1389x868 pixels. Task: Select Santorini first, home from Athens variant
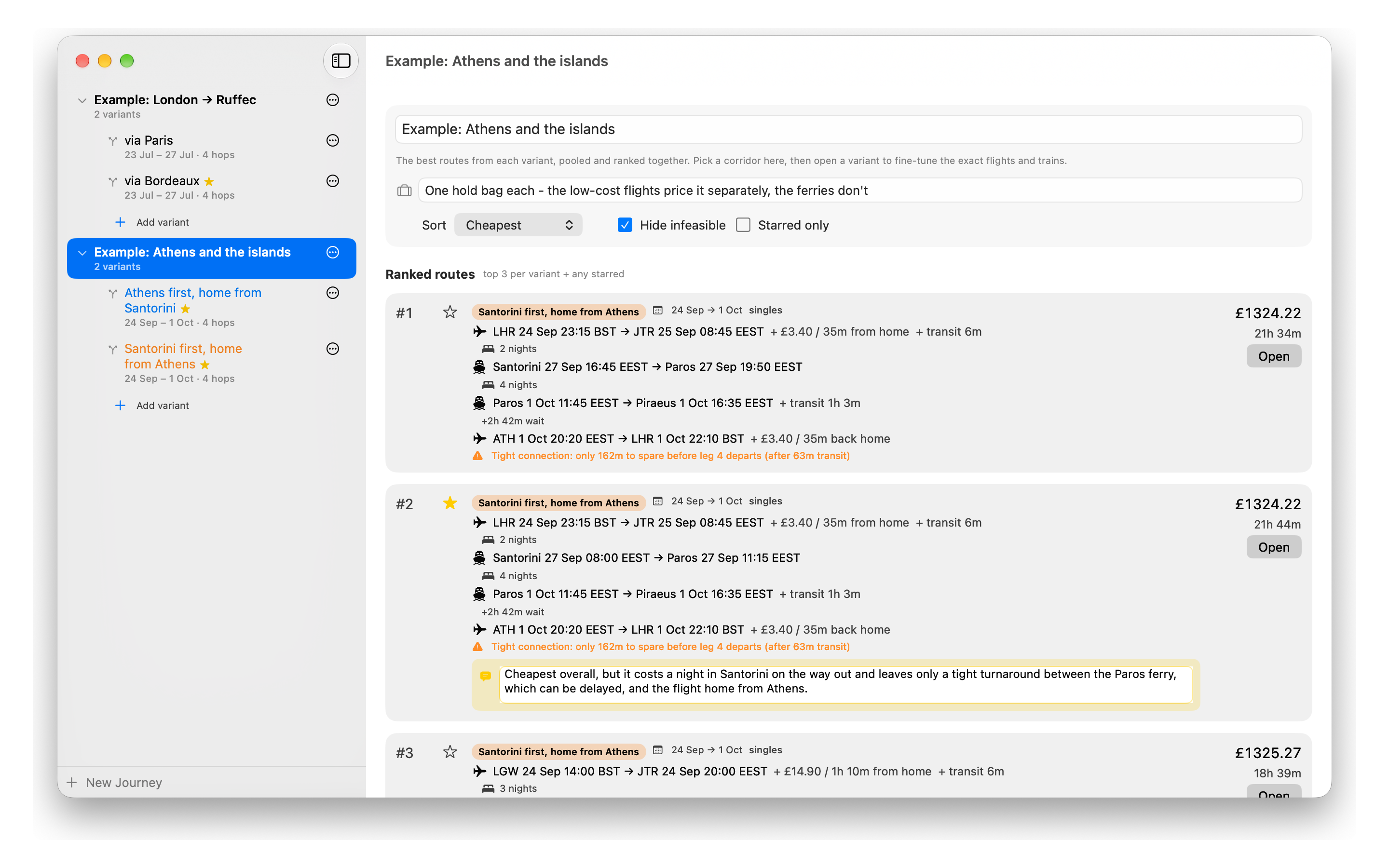click(212, 363)
